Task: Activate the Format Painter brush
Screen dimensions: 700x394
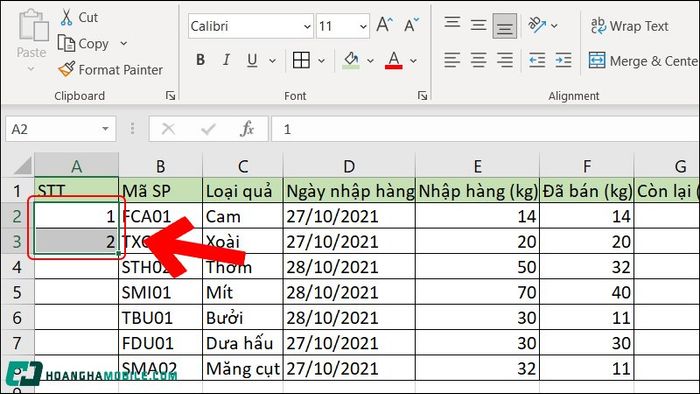Action: click(x=67, y=70)
